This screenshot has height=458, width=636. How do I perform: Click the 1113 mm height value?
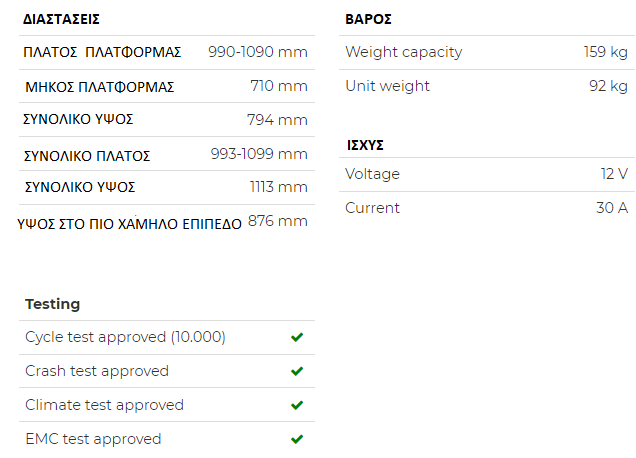click(x=278, y=186)
